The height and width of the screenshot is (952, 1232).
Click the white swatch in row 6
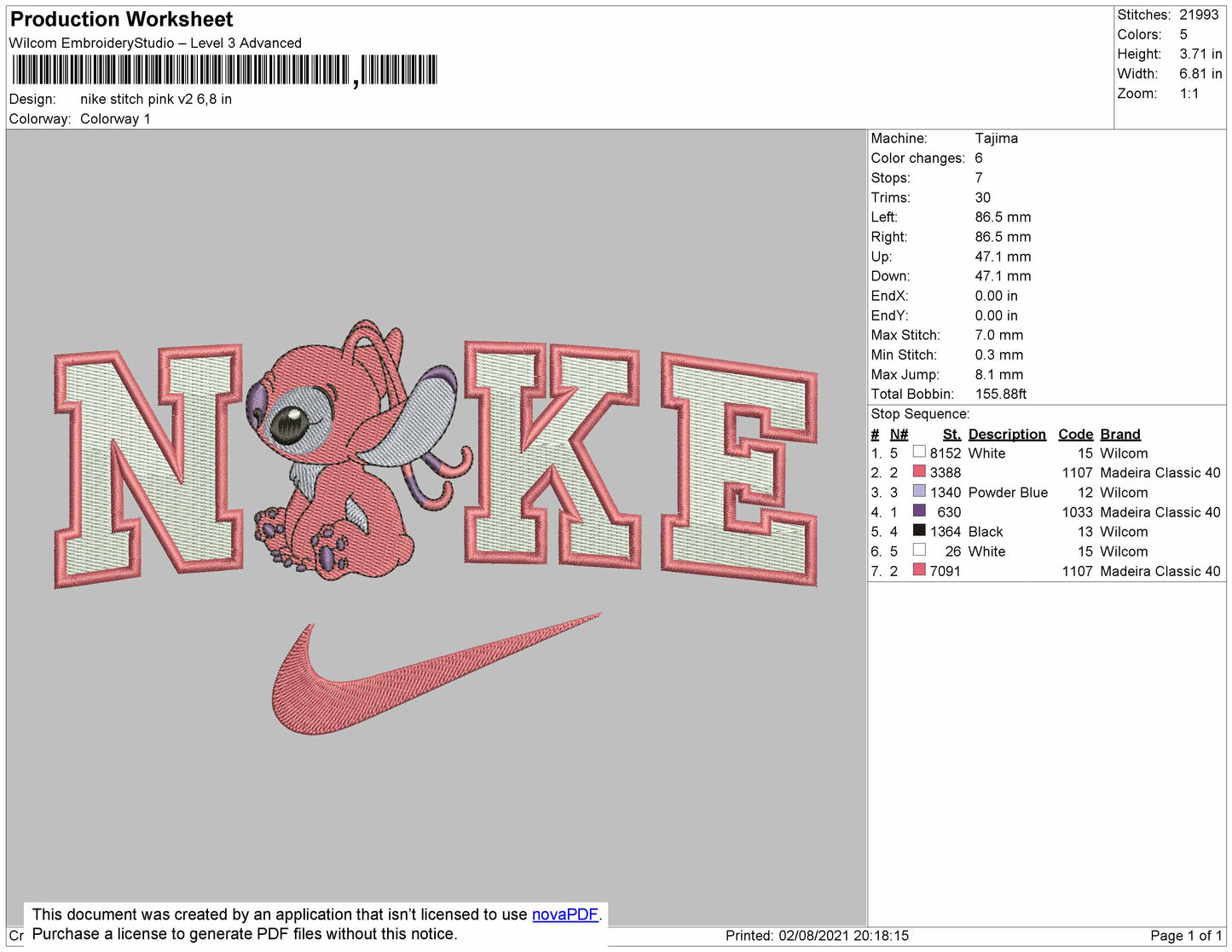point(919,550)
